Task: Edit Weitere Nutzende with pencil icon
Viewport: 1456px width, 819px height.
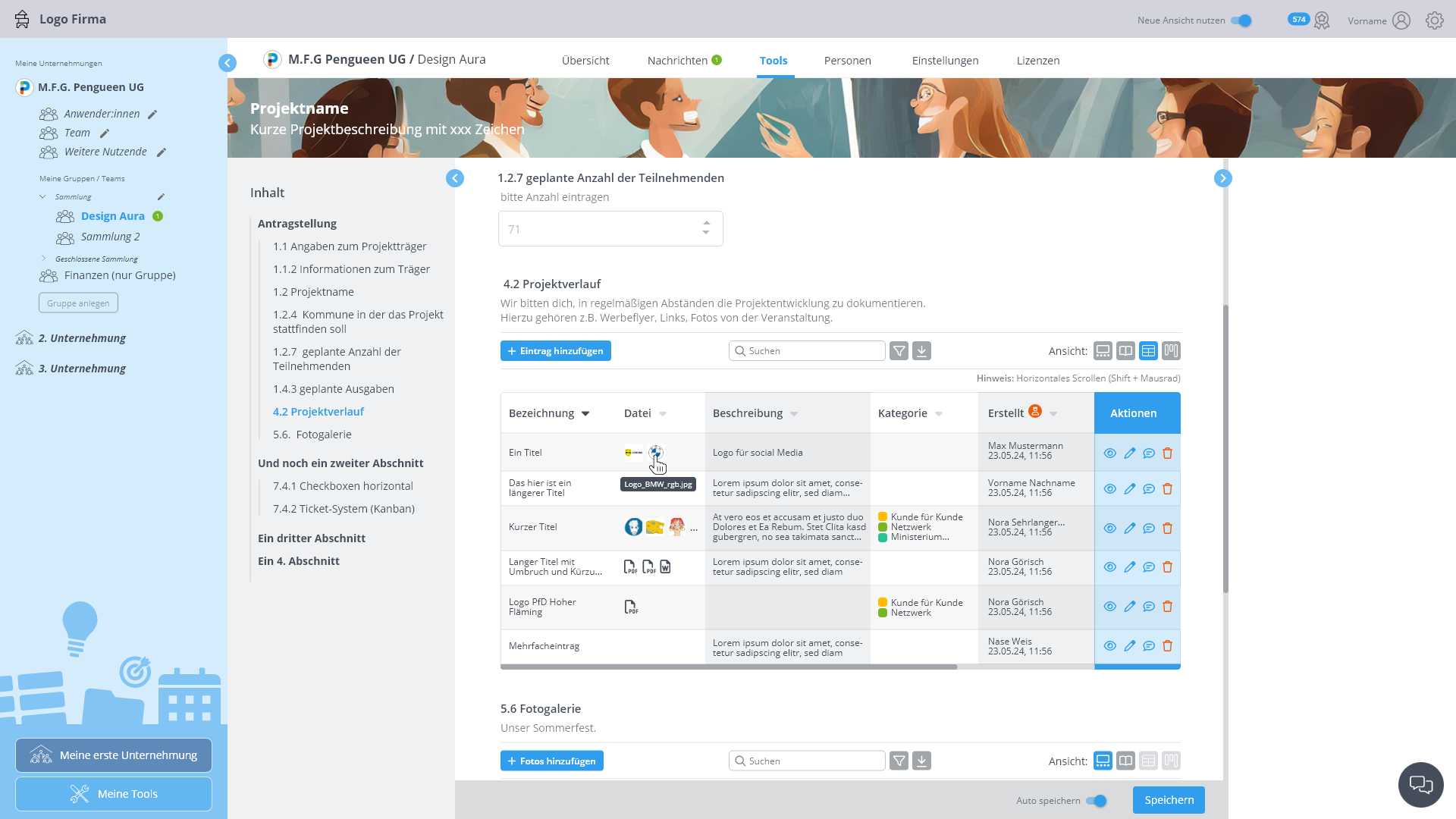Action: coord(162,152)
